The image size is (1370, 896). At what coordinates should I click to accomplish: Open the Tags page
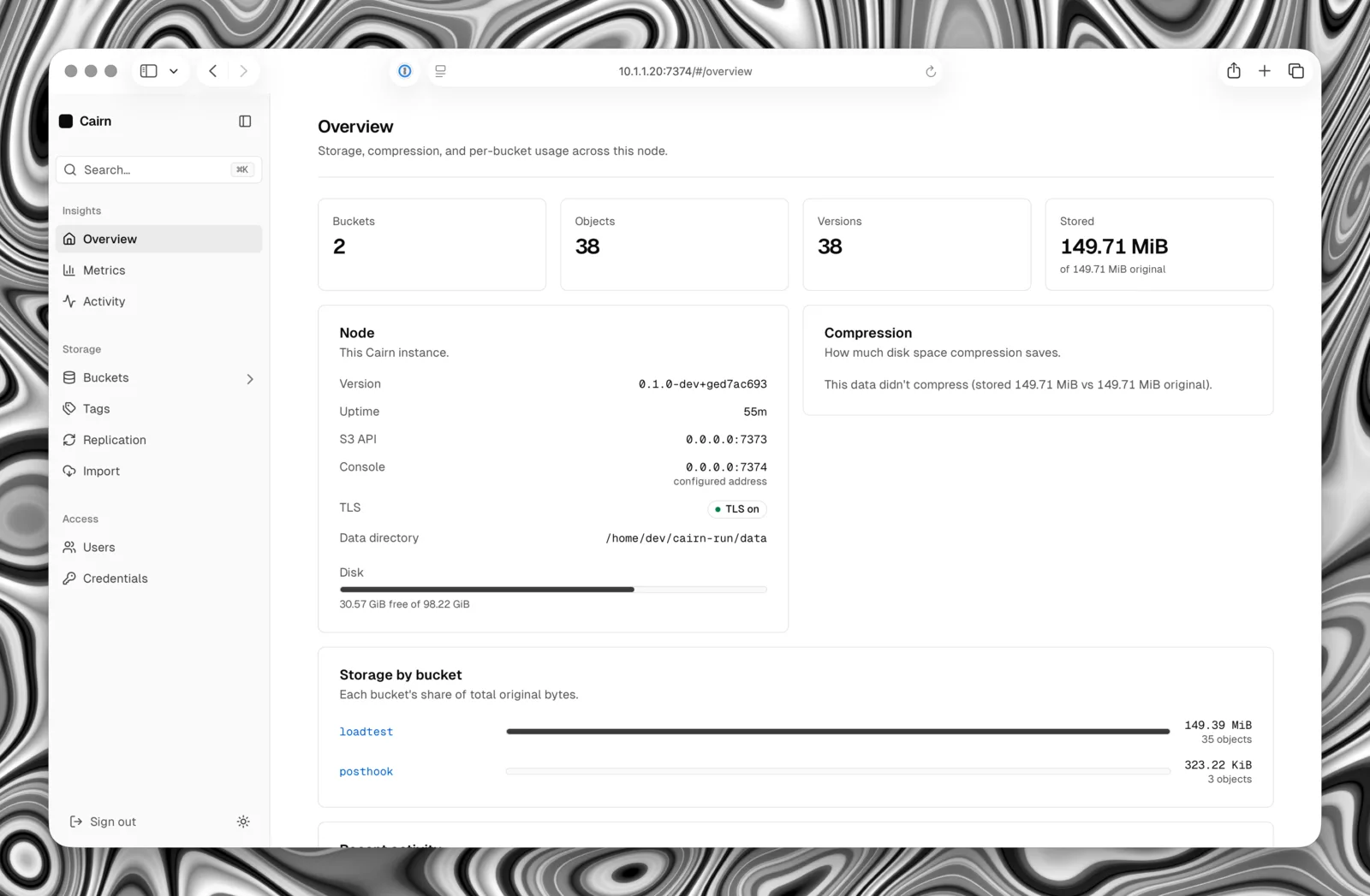[159, 409]
